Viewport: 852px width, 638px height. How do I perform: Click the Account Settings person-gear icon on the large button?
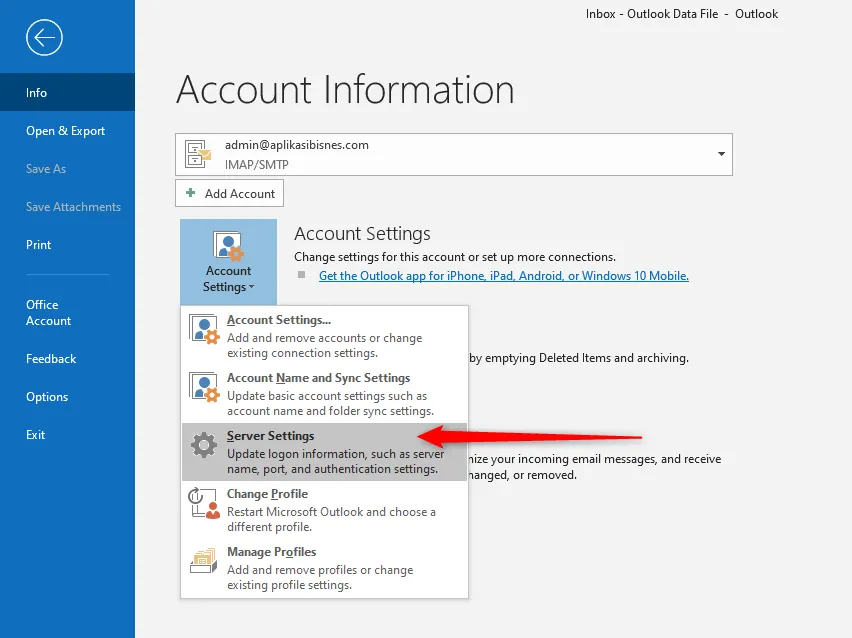(x=228, y=246)
